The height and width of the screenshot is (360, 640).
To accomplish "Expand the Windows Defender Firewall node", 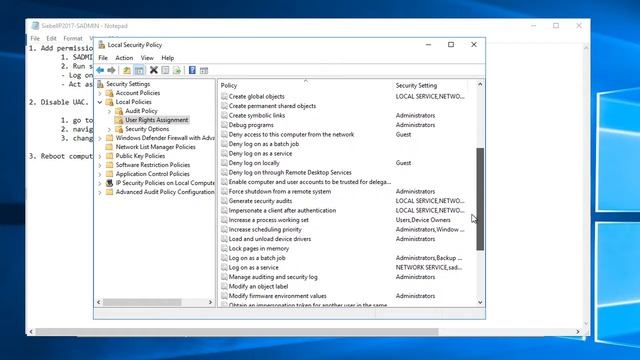I will click(100, 138).
